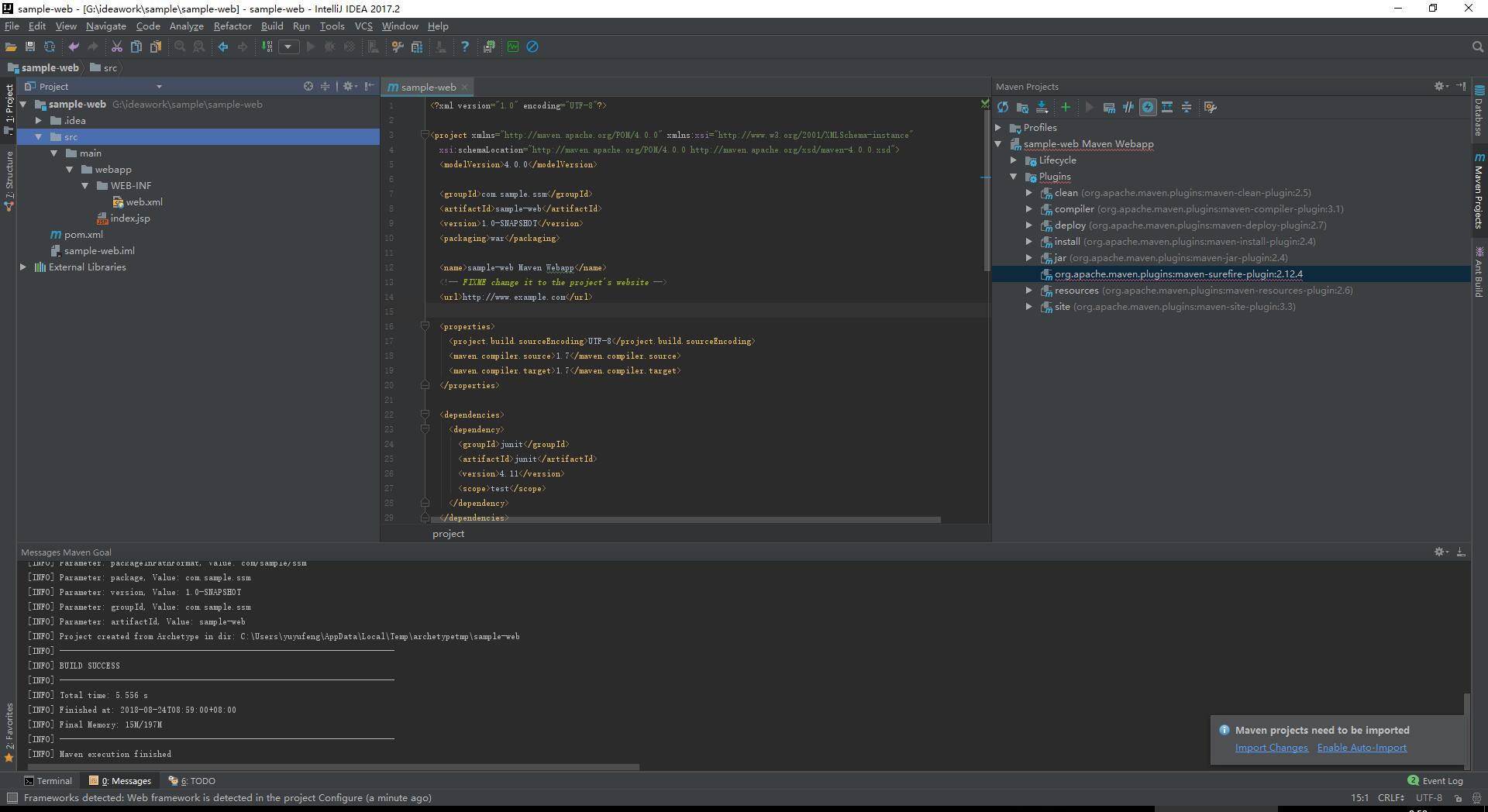This screenshot has width=1488, height=812.
Task: Navigate Back with the blue arrow
Action: click(223, 46)
